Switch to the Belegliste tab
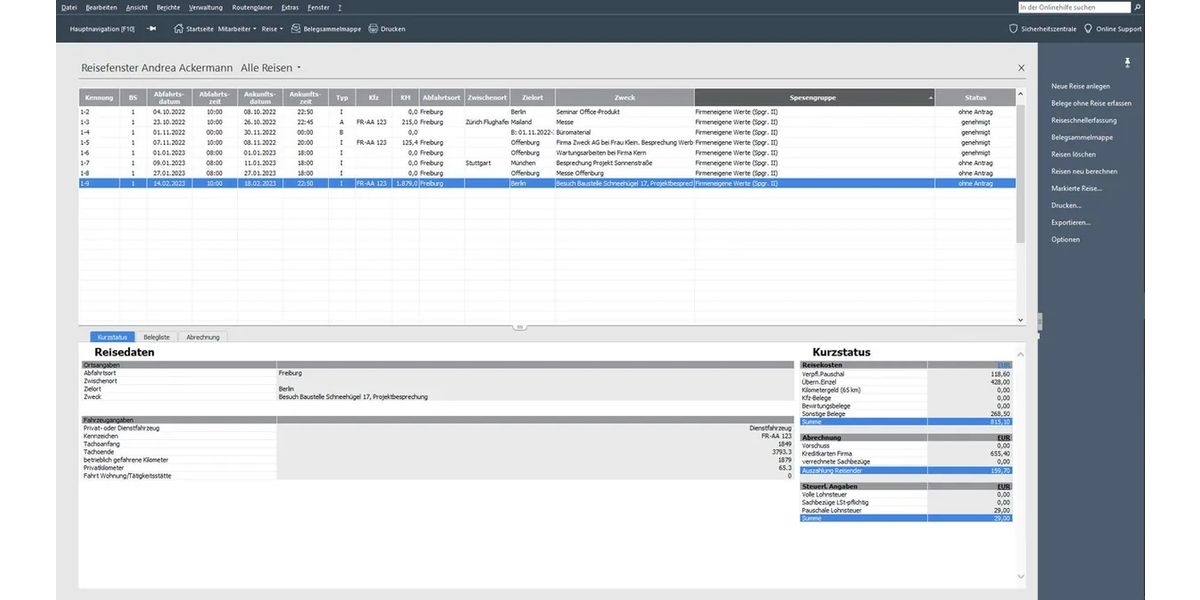This screenshot has height=600, width=1200. [156, 337]
